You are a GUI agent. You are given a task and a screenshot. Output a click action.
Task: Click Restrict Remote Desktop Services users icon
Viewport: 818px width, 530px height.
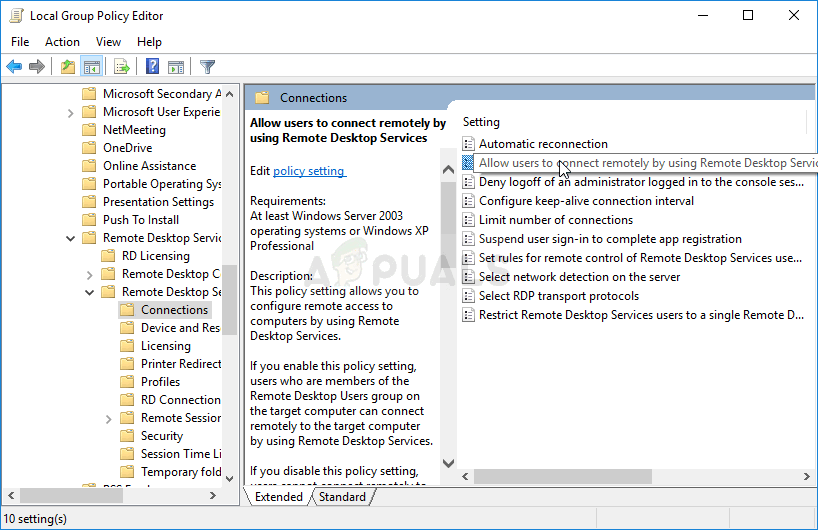(x=468, y=315)
